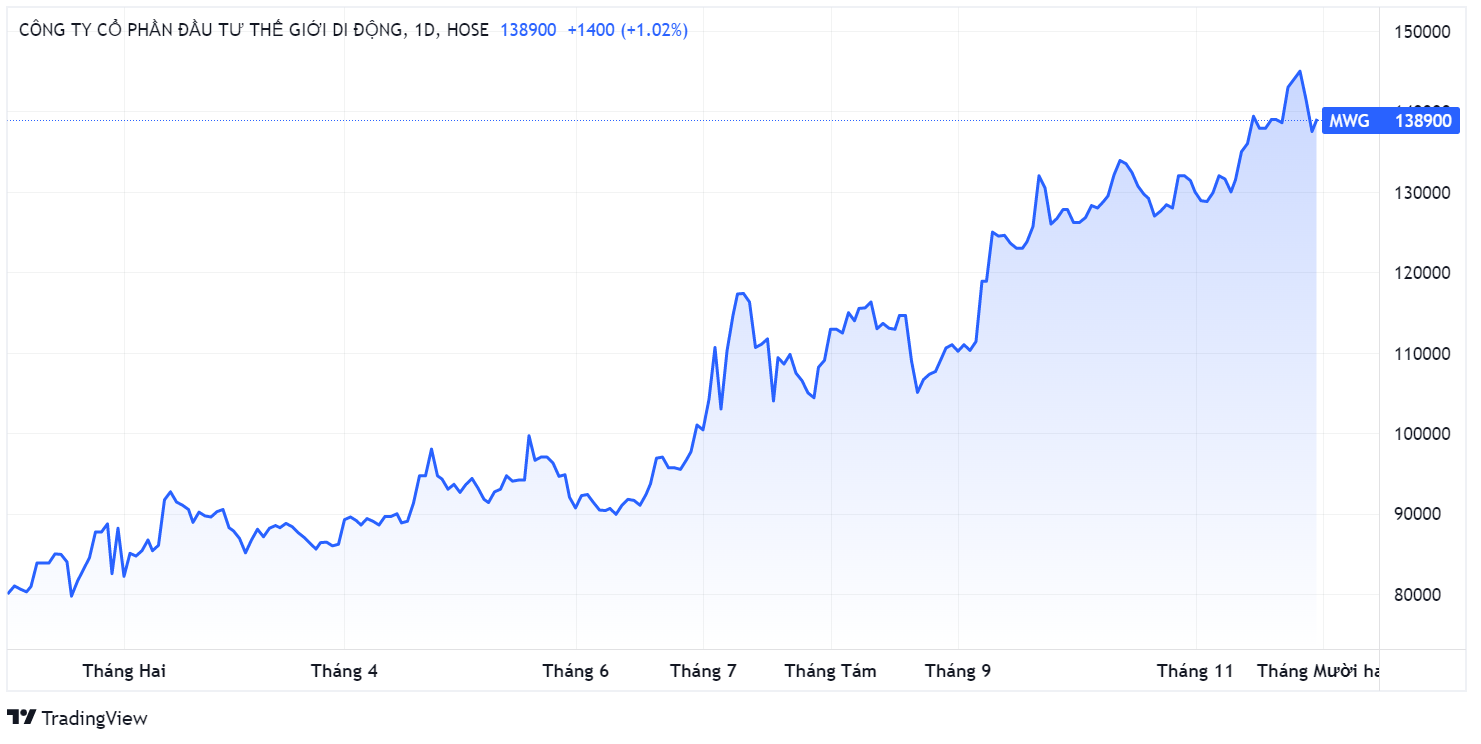This screenshot has height=744, width=1481.
Task: Click the Tháng 11 time axis label
Action: click(1195, 671)
